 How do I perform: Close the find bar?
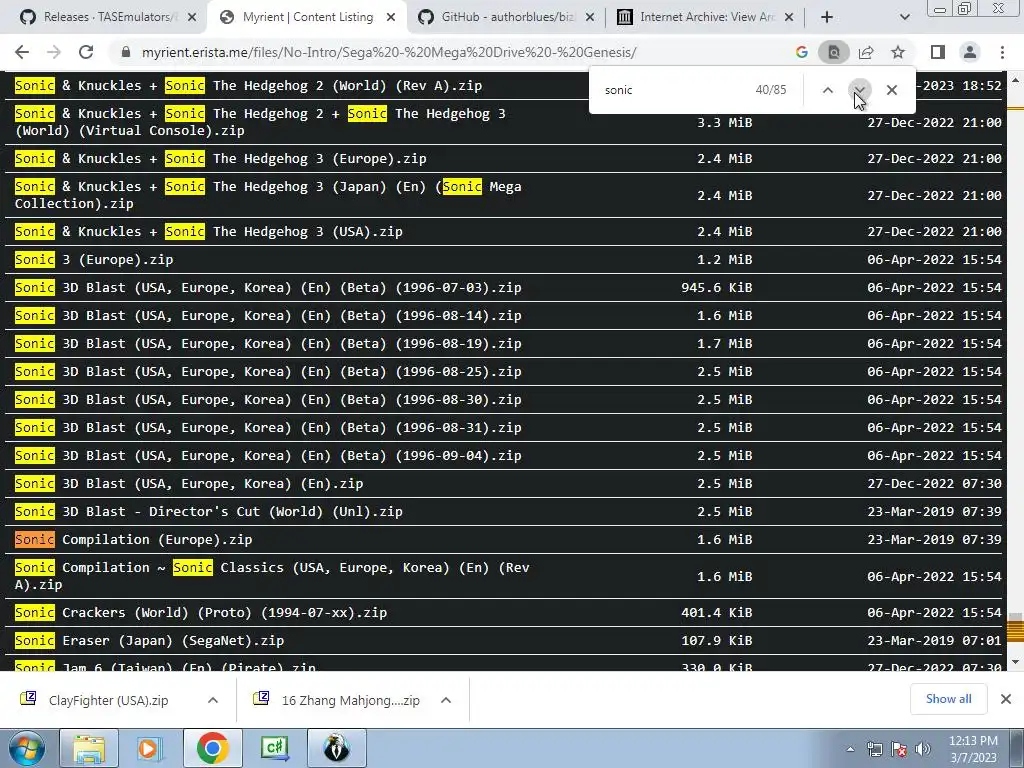coord(891,90)
